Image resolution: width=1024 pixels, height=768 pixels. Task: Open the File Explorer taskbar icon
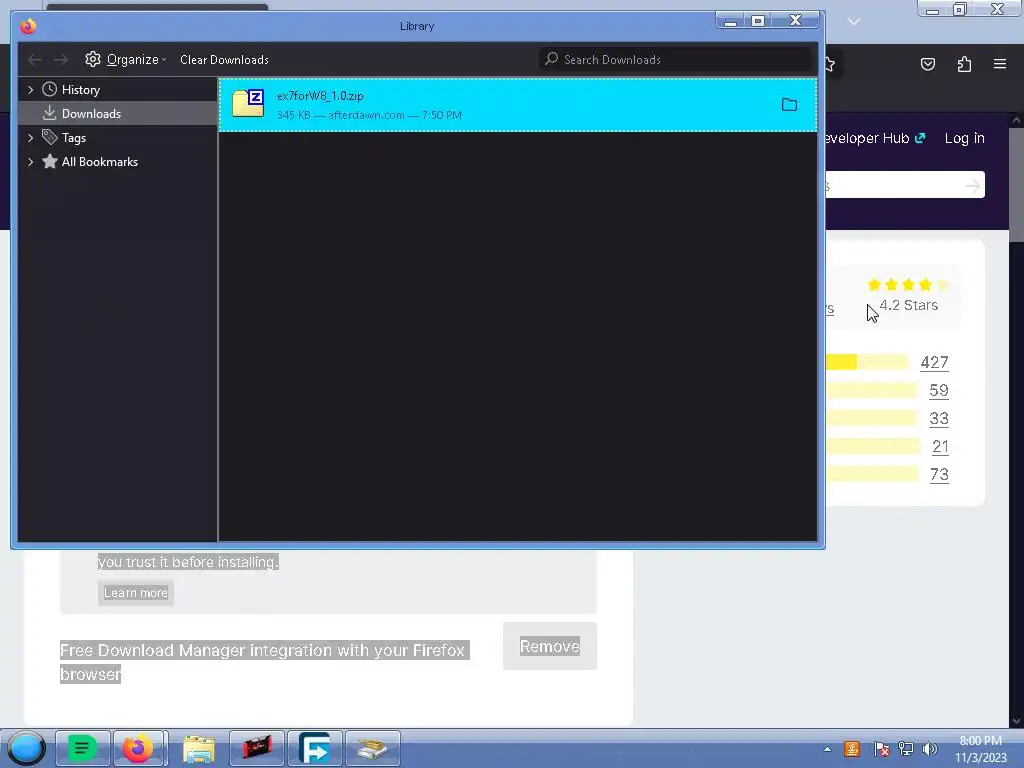click(x=199, y=748)
